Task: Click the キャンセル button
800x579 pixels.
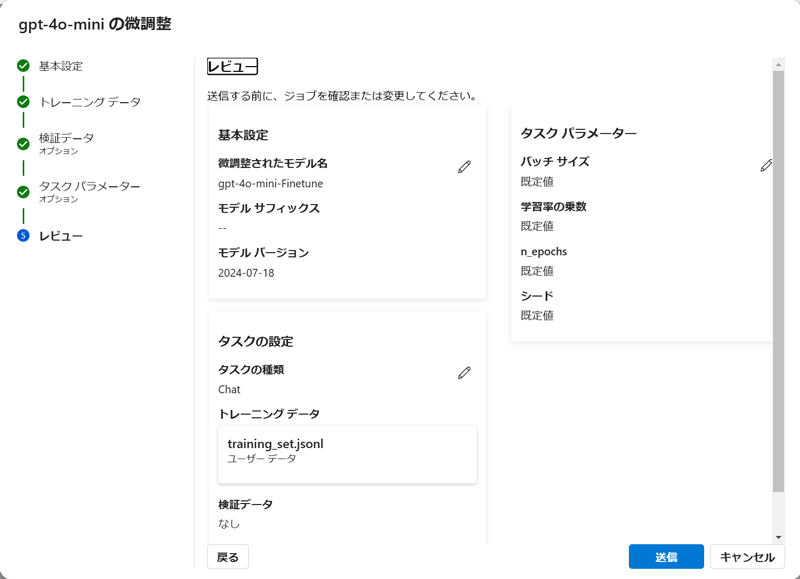Action: click(x=747, y=557)
